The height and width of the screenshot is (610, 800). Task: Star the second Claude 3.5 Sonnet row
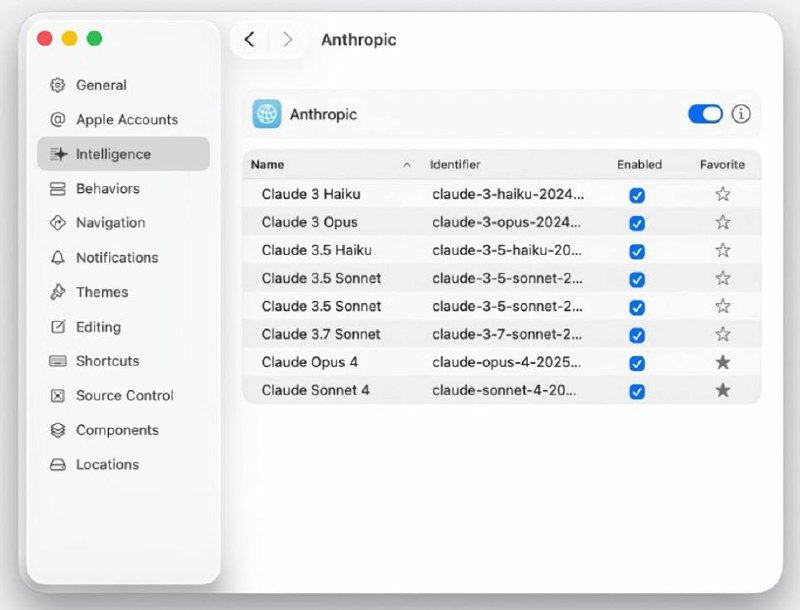722,306
